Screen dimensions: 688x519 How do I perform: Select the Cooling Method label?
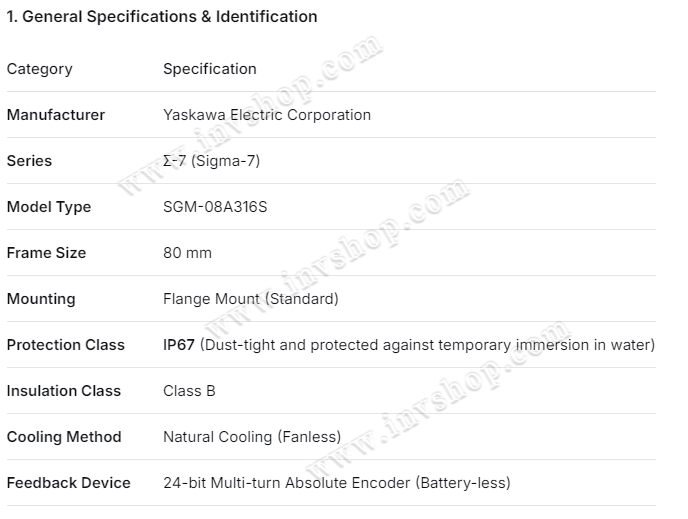[x=64, y=437]
